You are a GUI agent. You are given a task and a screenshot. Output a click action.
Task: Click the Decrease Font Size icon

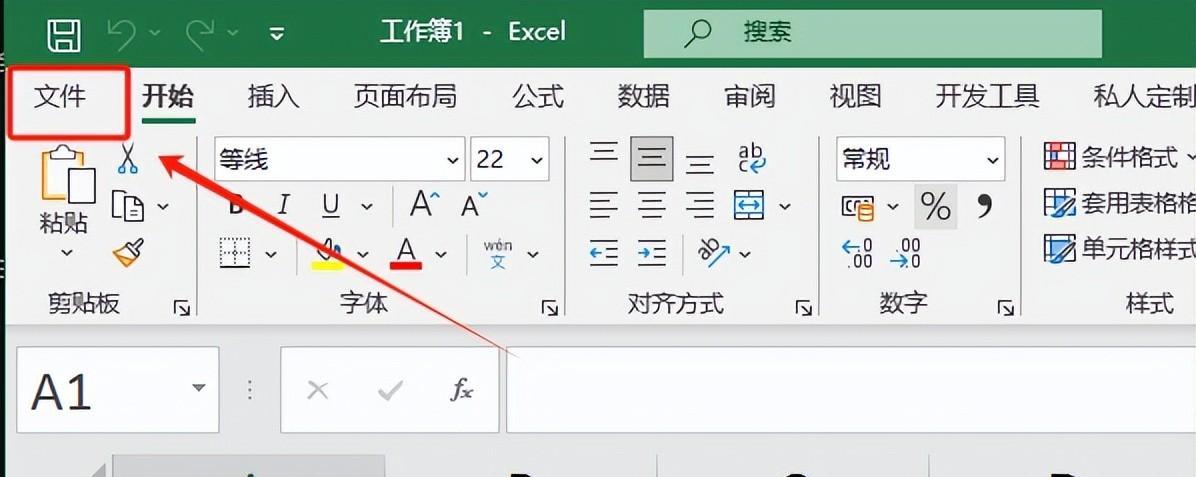pos(474,204)
